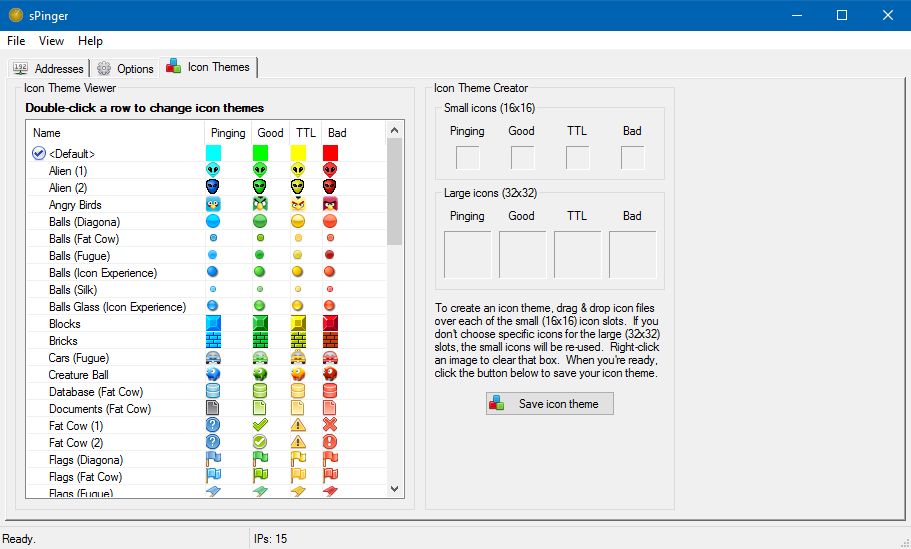
Task: Click the Alien (1) green Good icon
Action: pos(260,170)
